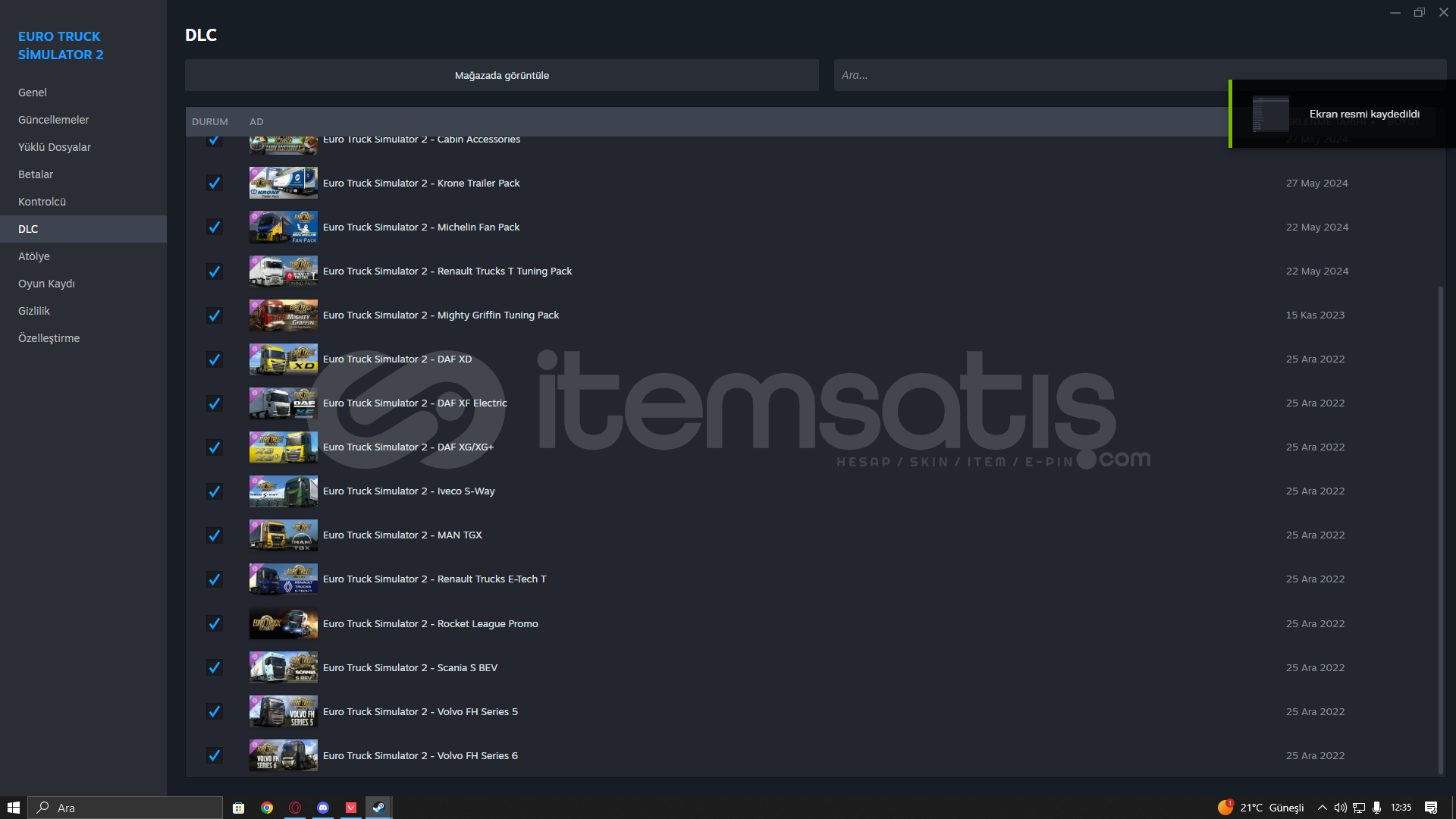Launch Google Chrome from taskbar
The width and height of the screenshot is (1456, 819).
click(x=267, y=808)
